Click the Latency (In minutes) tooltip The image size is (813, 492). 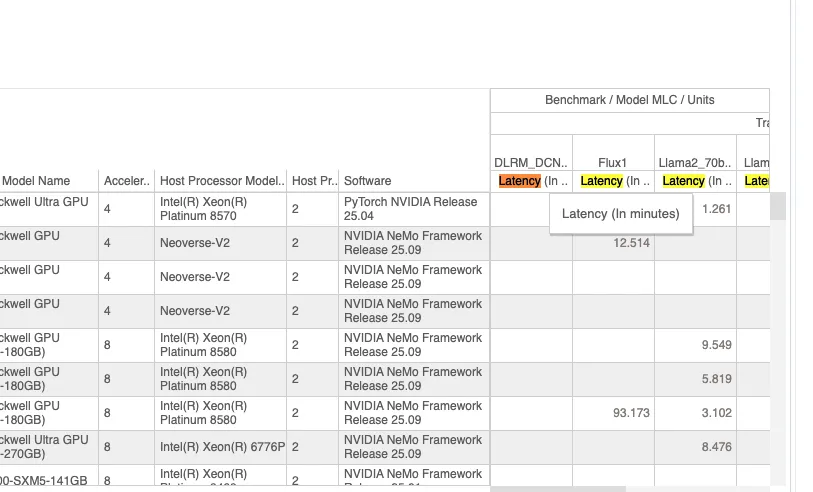coord(620,213)
